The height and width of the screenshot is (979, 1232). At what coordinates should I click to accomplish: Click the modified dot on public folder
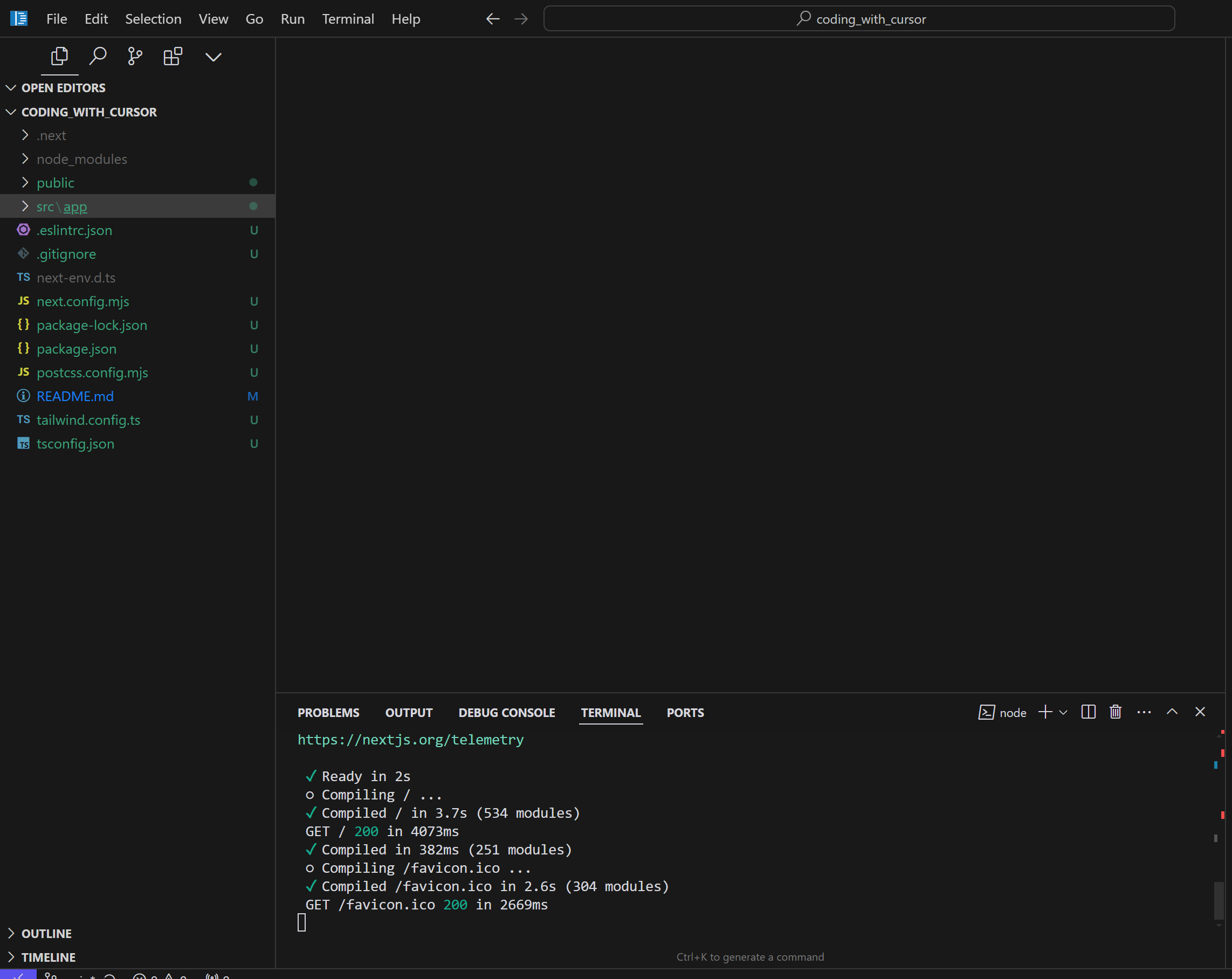[254, 182]
